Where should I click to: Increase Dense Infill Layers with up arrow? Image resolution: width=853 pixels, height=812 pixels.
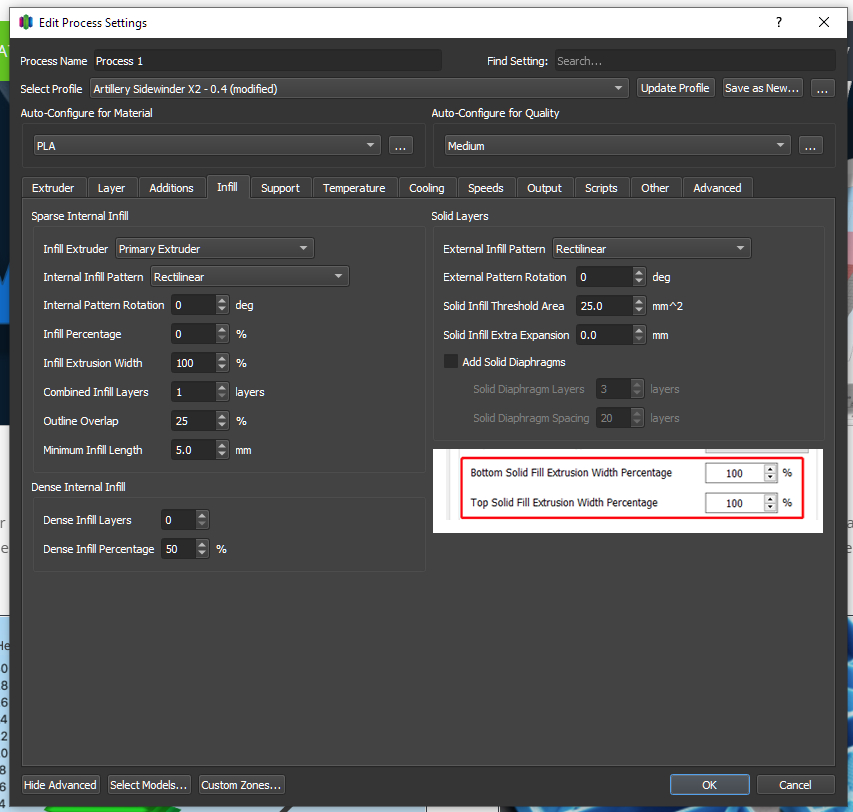click(x=202, y=515)
